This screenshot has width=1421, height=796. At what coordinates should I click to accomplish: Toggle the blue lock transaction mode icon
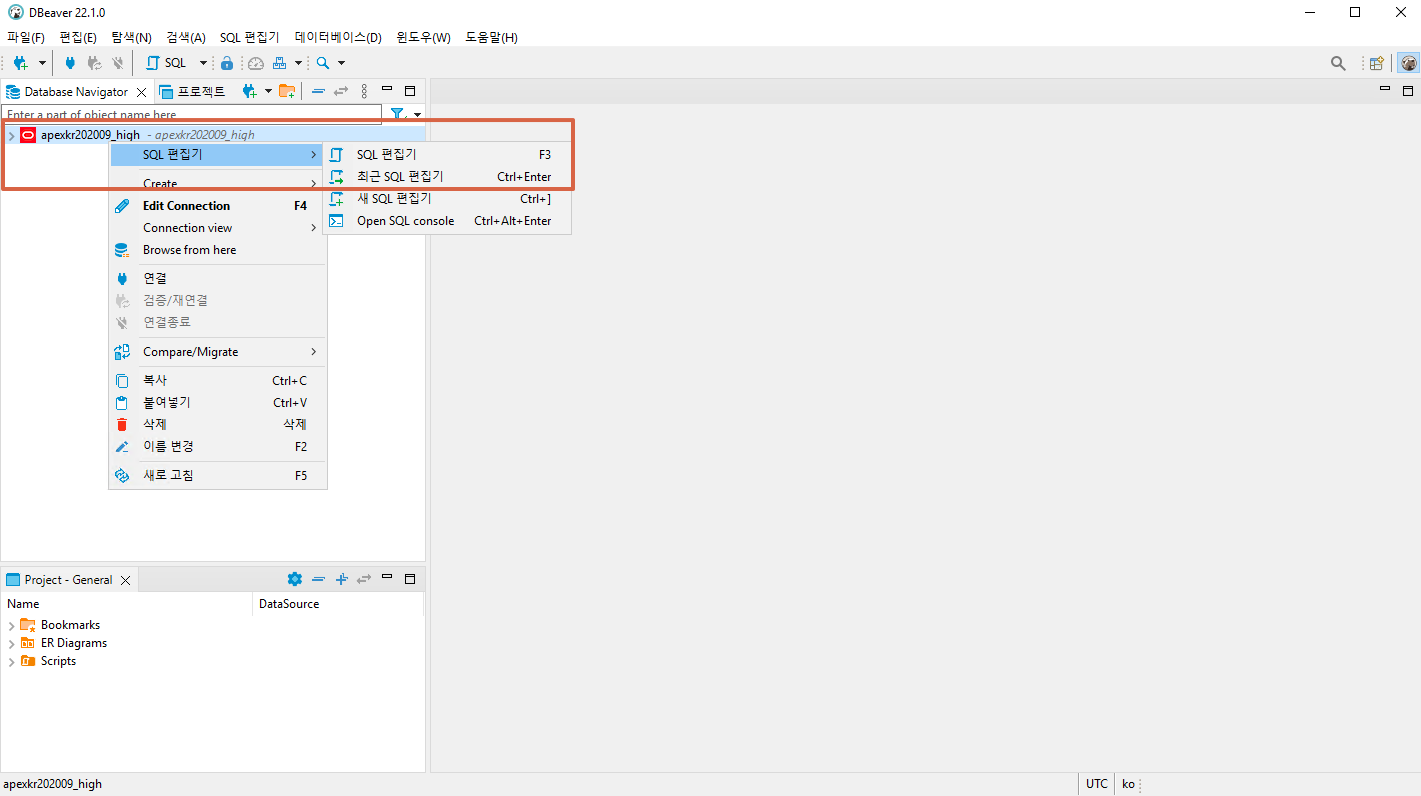pos(227,63)
